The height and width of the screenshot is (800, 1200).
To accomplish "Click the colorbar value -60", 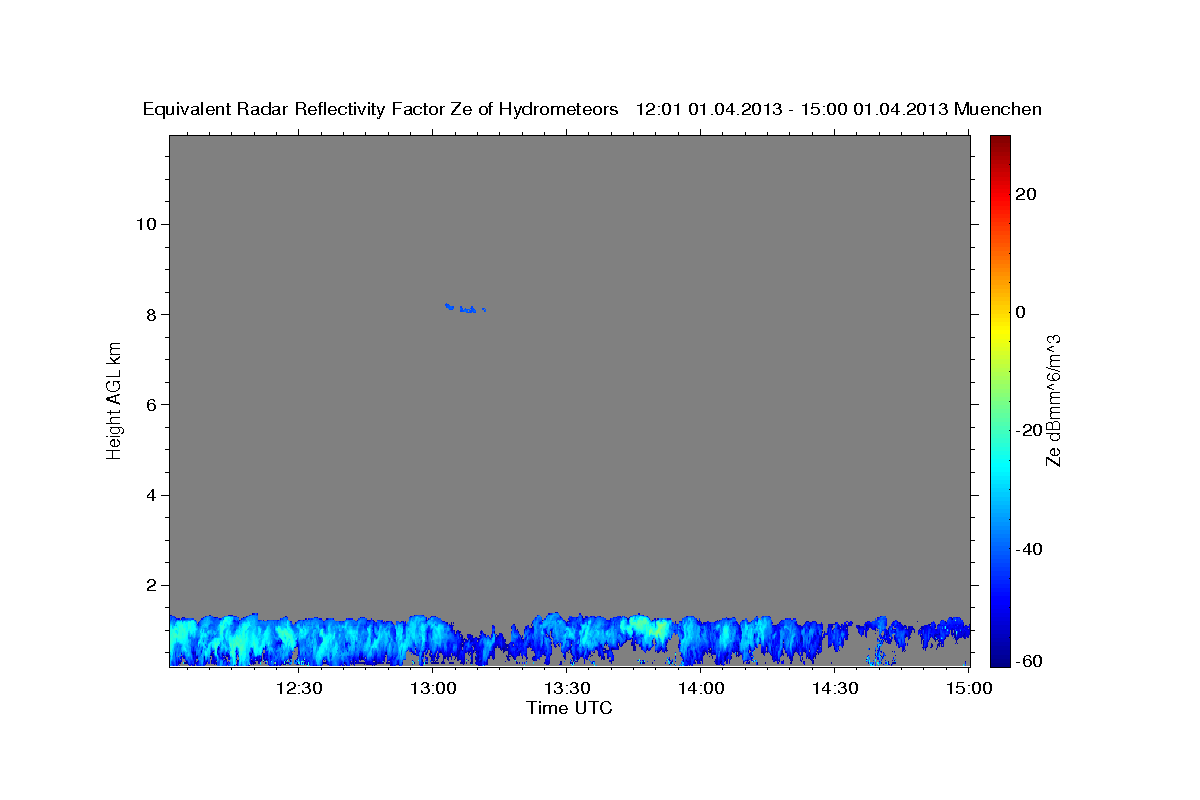I will click(1030, 662).
